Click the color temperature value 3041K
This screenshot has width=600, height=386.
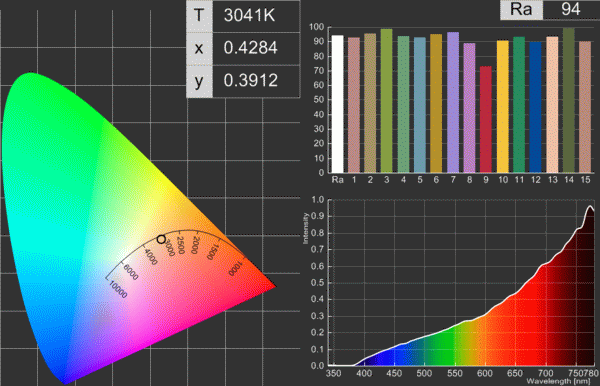coord(249,16)
